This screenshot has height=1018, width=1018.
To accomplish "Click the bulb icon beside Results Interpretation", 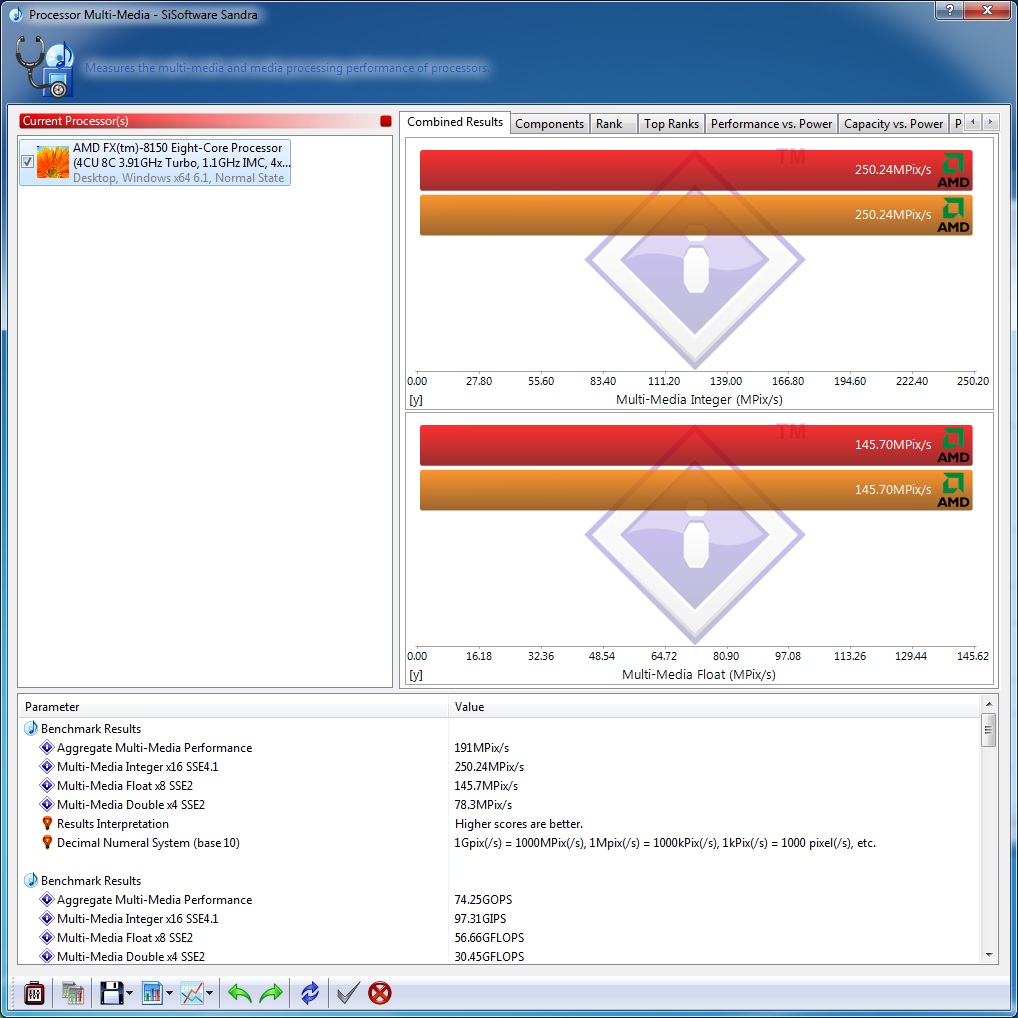I will click(x=47, y=823).
